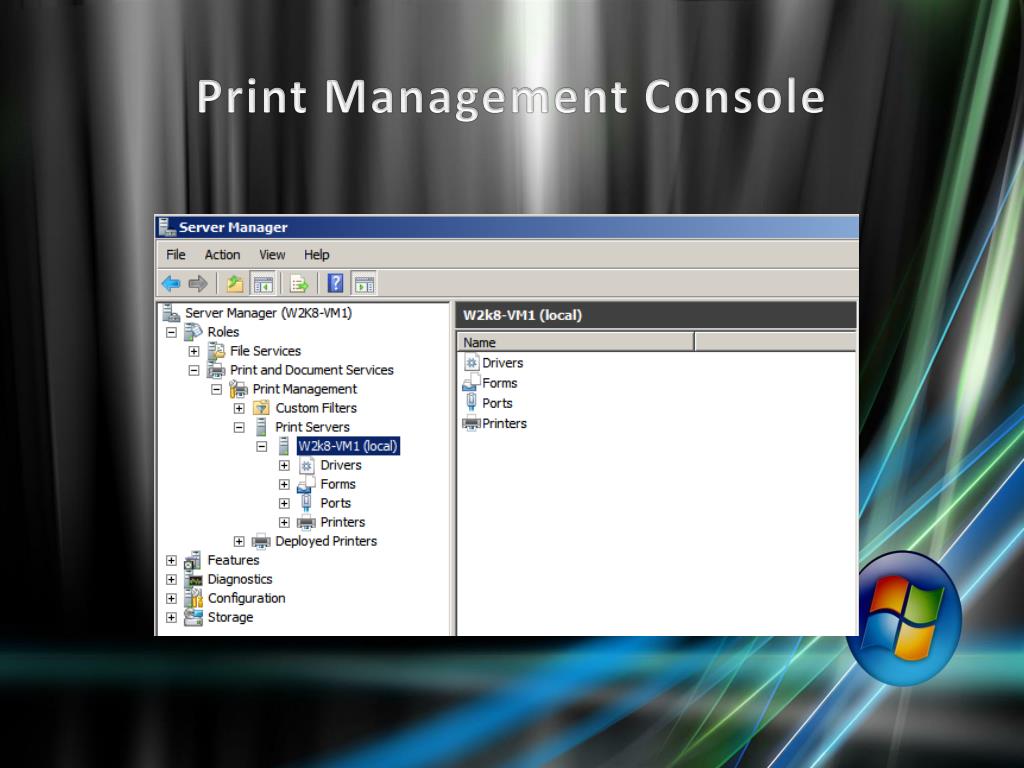1024x768 pixels.
Task: Click Forms text in right pane
Action: (500, 383)
